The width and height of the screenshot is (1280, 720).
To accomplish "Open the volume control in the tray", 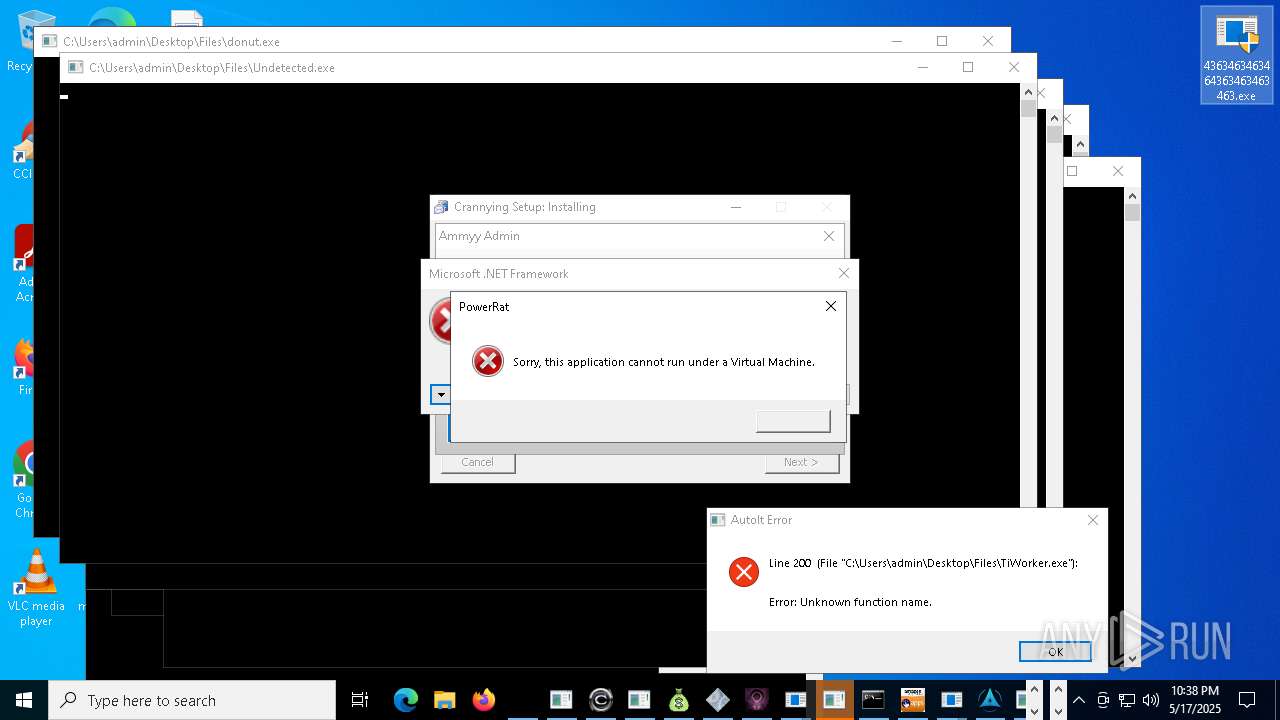I will [1151, 700].
